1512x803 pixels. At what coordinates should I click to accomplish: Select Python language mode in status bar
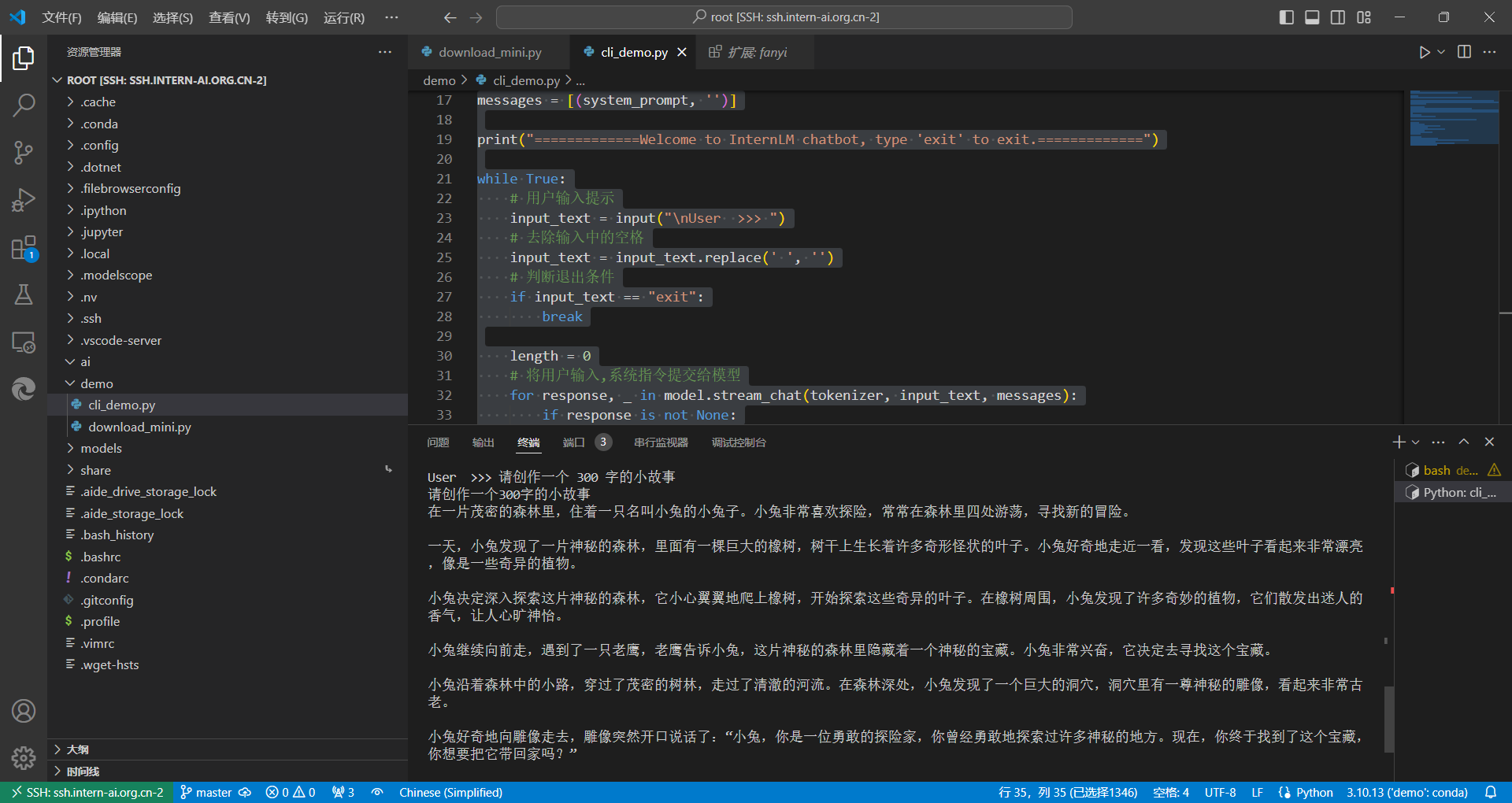pos(1314,792)
